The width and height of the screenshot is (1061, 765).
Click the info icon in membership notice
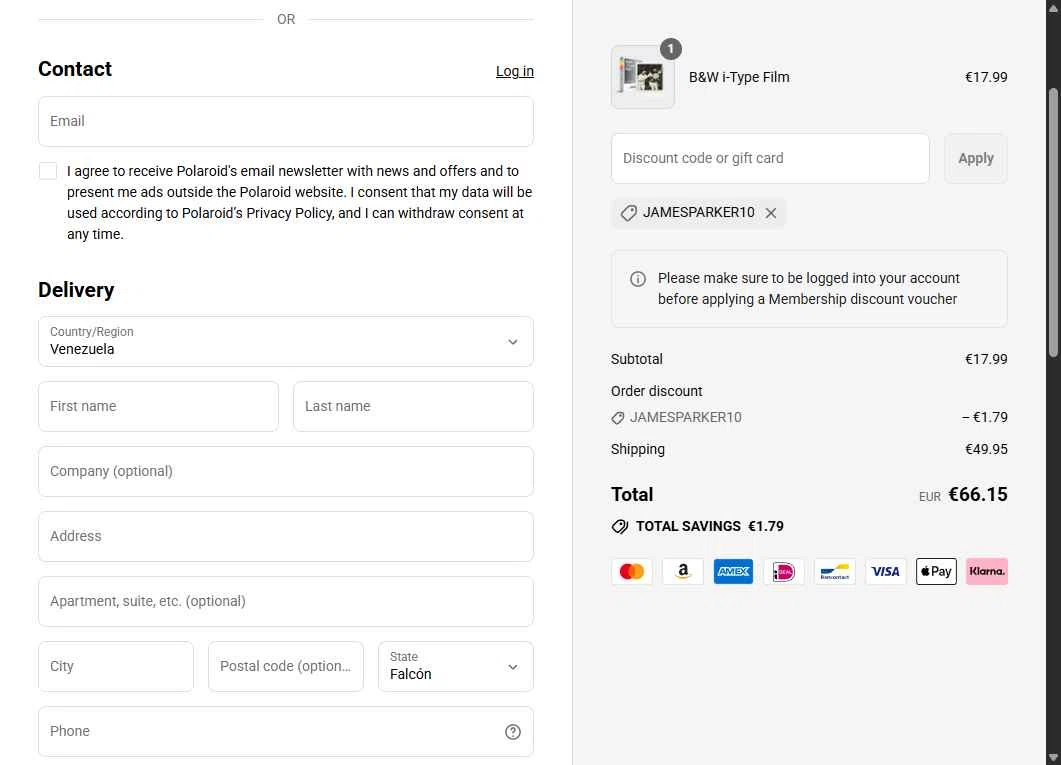[x=637, y=279]
